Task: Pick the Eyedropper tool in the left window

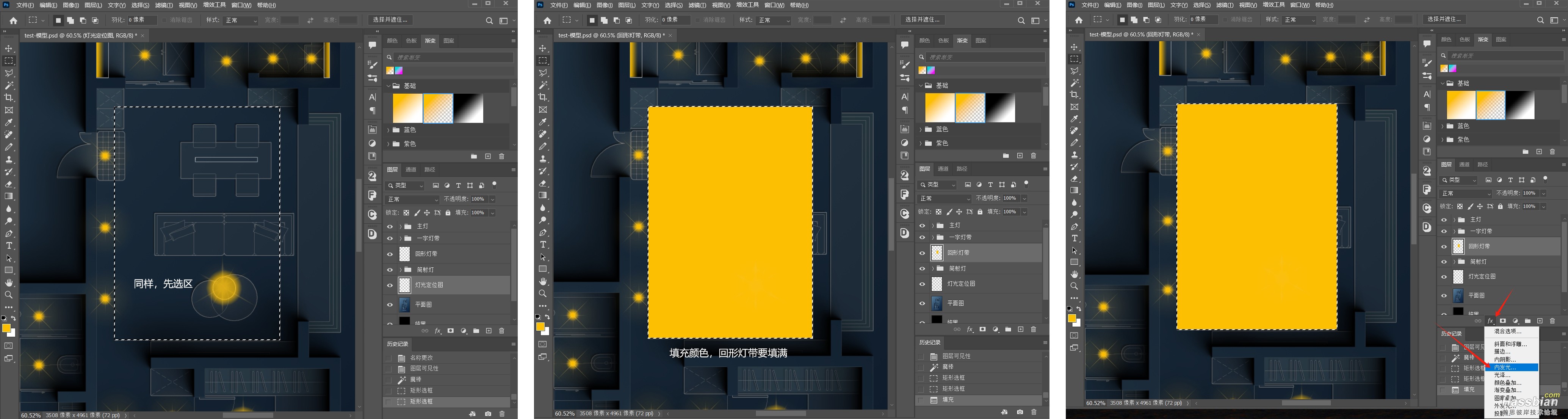Action: 9,122
